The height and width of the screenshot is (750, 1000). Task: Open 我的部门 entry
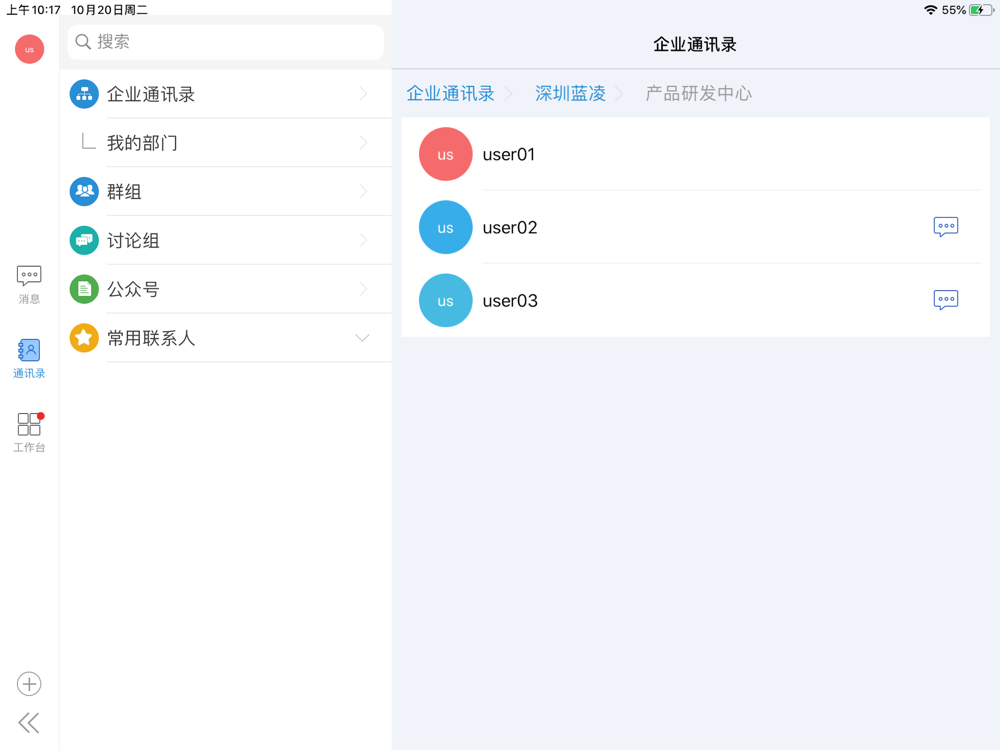coord(226,143)
